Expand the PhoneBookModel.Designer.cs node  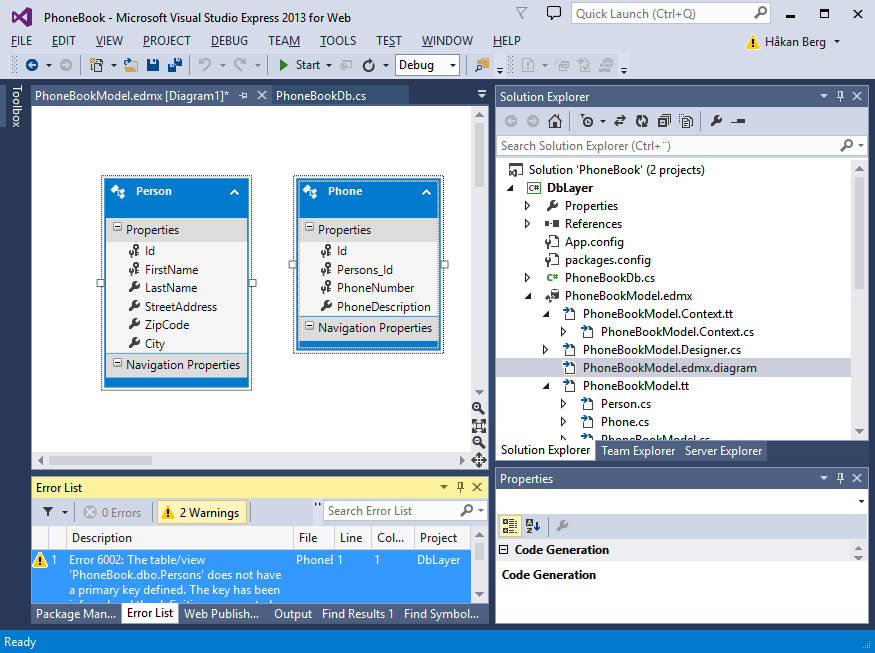pyautogui.click(x=545, y=350)
